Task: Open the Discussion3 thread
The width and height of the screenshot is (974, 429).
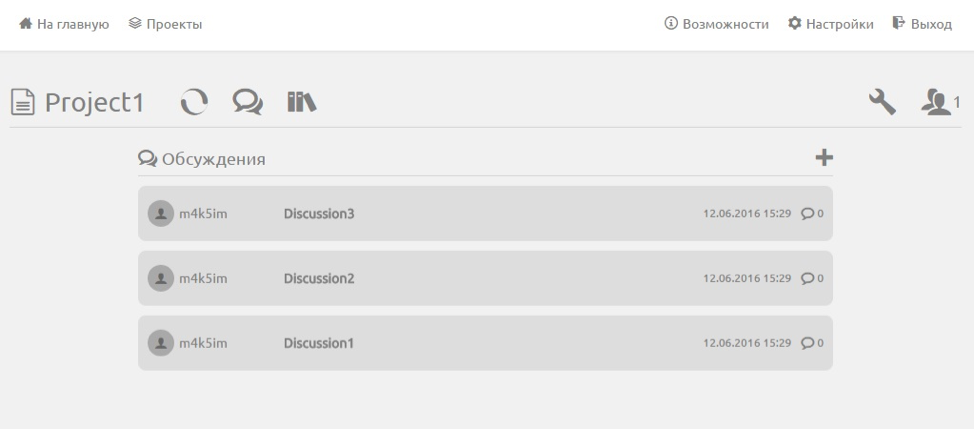Action: [319, 214]
